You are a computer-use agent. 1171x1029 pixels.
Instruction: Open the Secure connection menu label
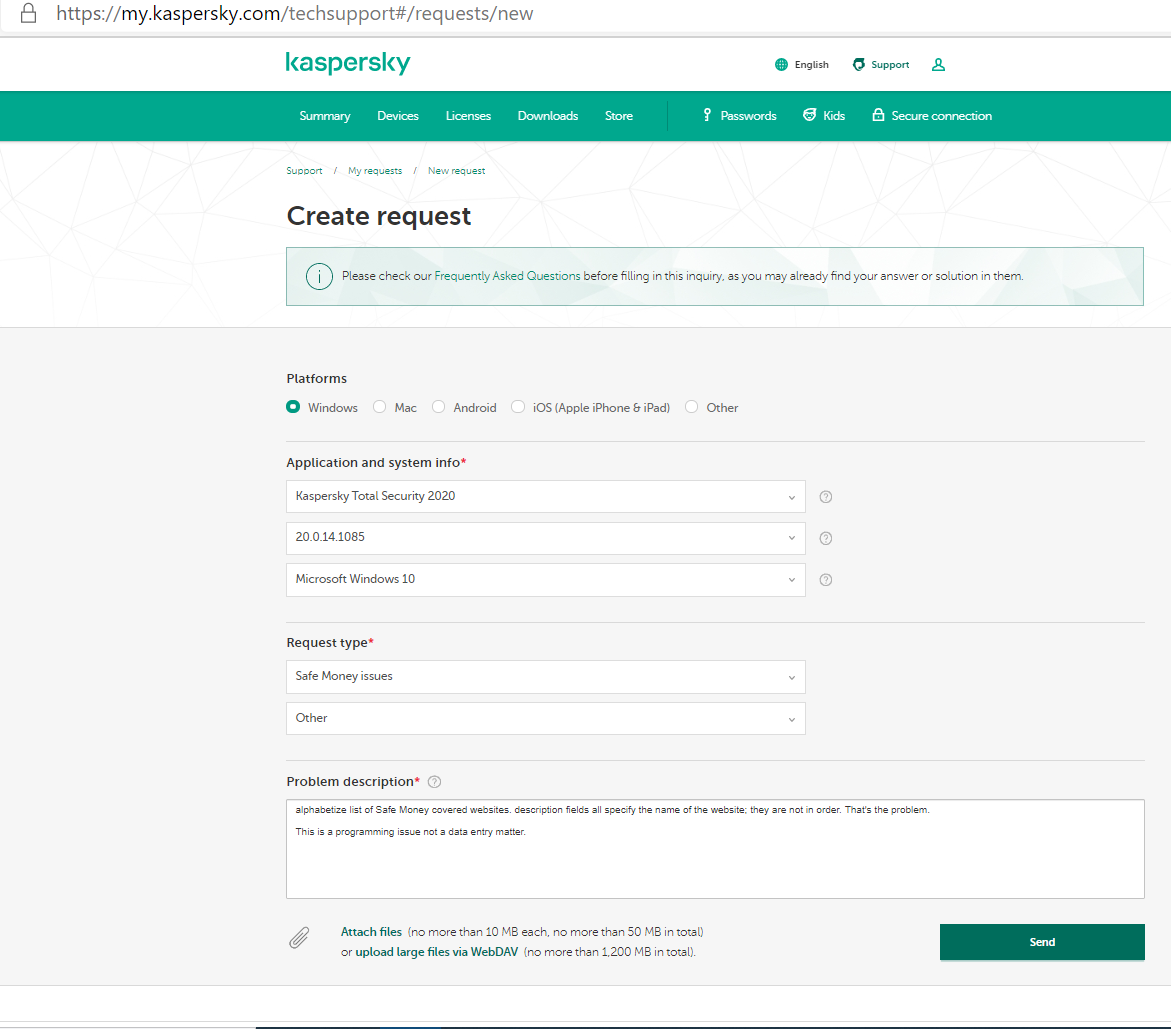[x=942, y=116]
